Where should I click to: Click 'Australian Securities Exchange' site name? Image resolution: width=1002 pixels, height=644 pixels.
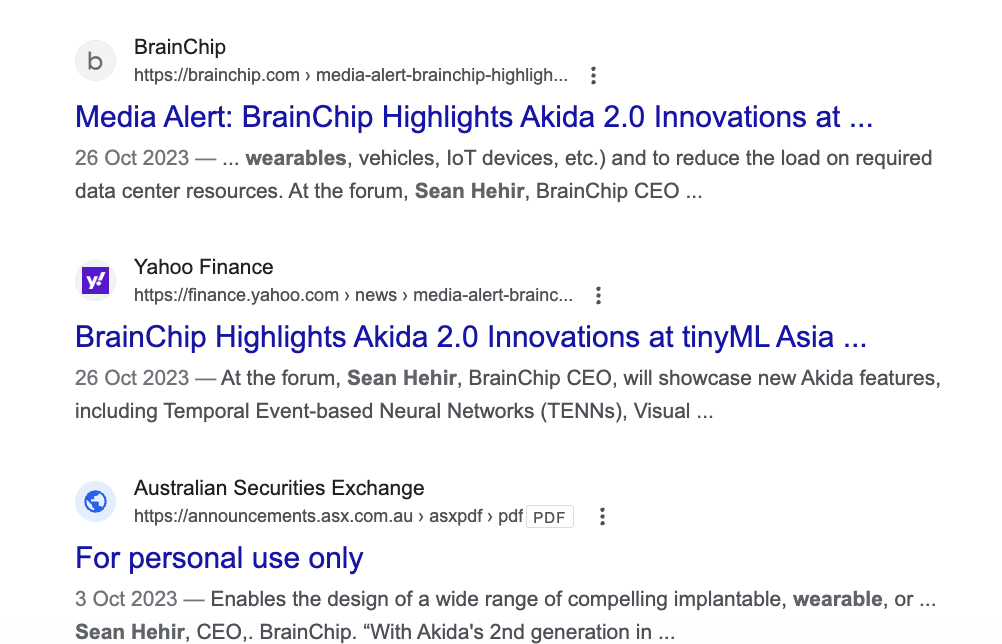pyautogui.click(x=279, y=488)
